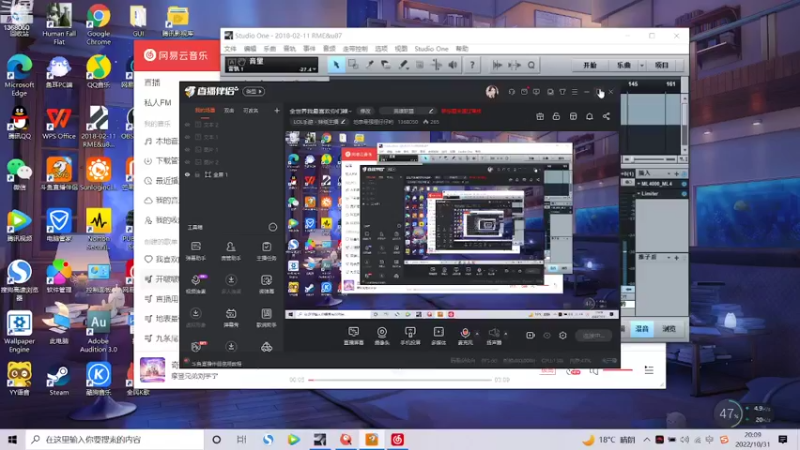Toggle the ML4000 insert power in Studio One

(x=684, y=184)
